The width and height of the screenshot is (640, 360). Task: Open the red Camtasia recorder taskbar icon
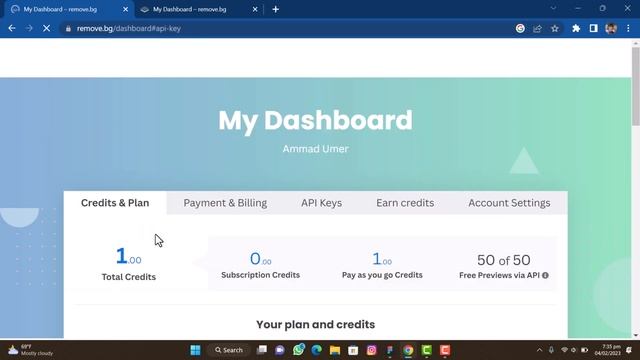click(x=445, y=350)
